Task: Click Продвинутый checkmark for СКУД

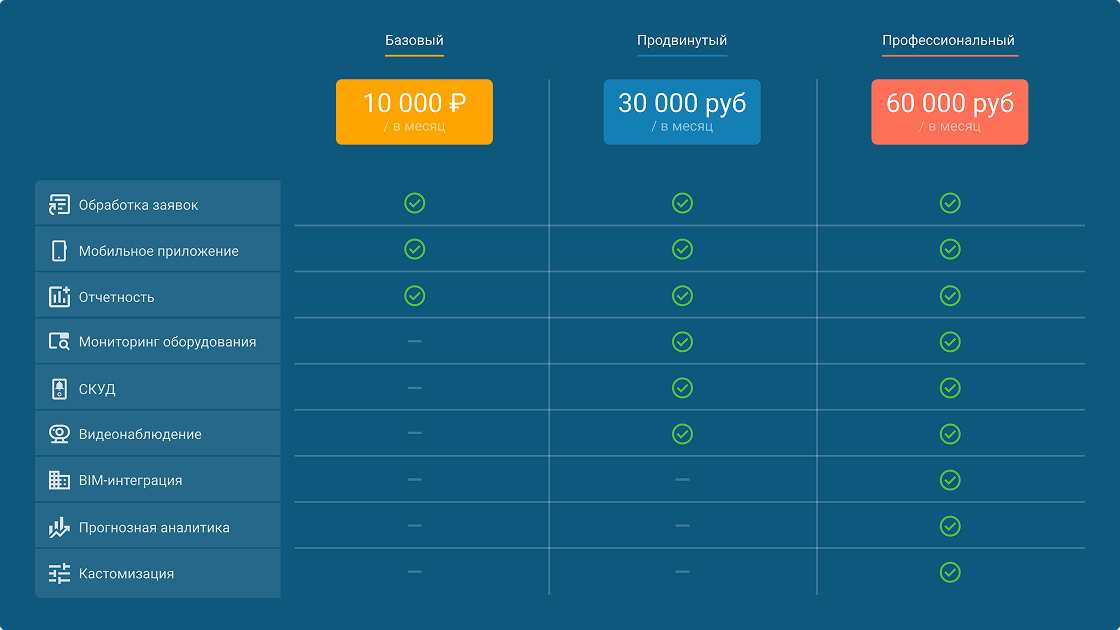Action: (682, 388)
